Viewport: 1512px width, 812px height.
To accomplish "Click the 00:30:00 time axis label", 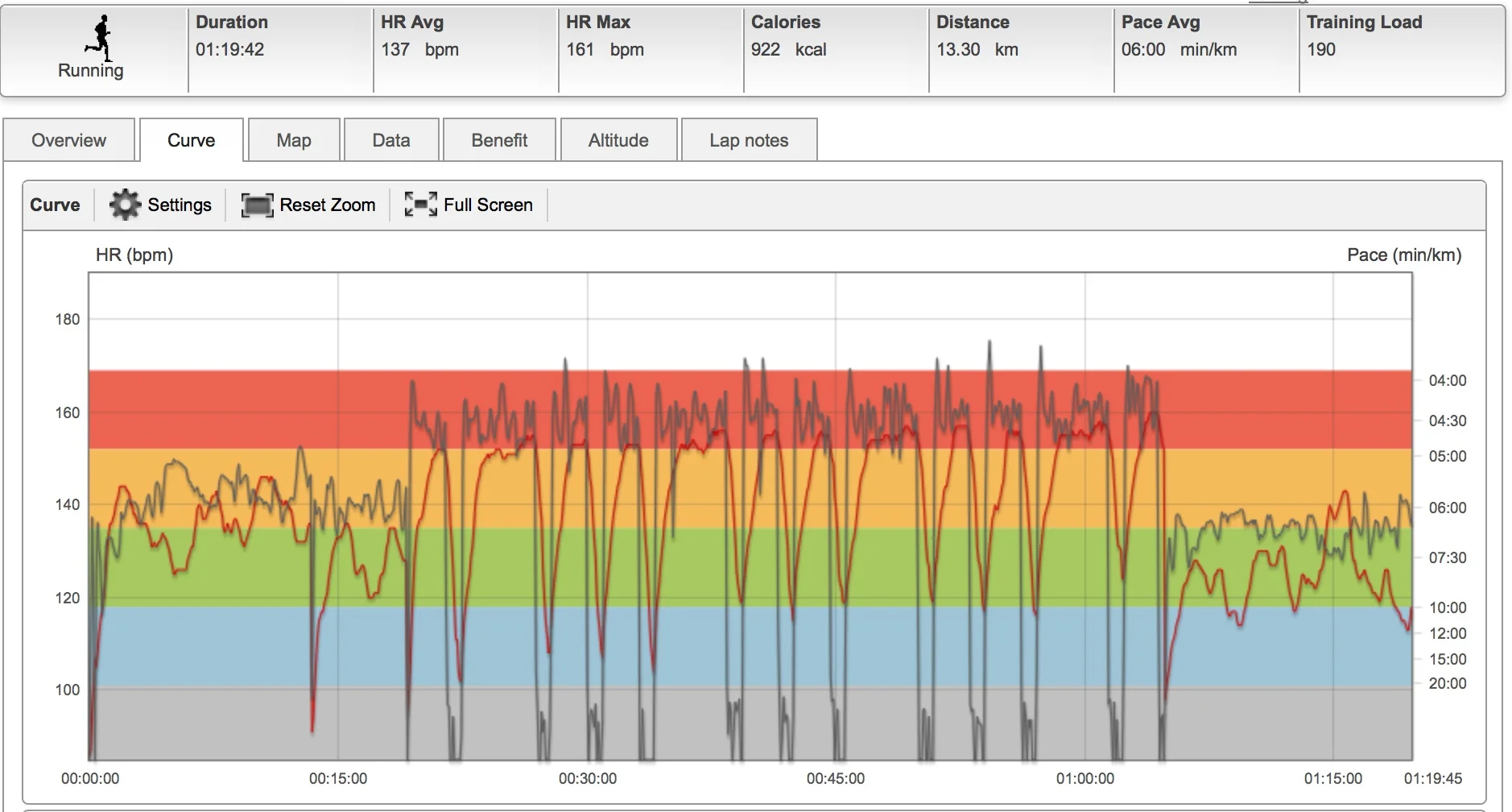I will (x=588, y=779).
